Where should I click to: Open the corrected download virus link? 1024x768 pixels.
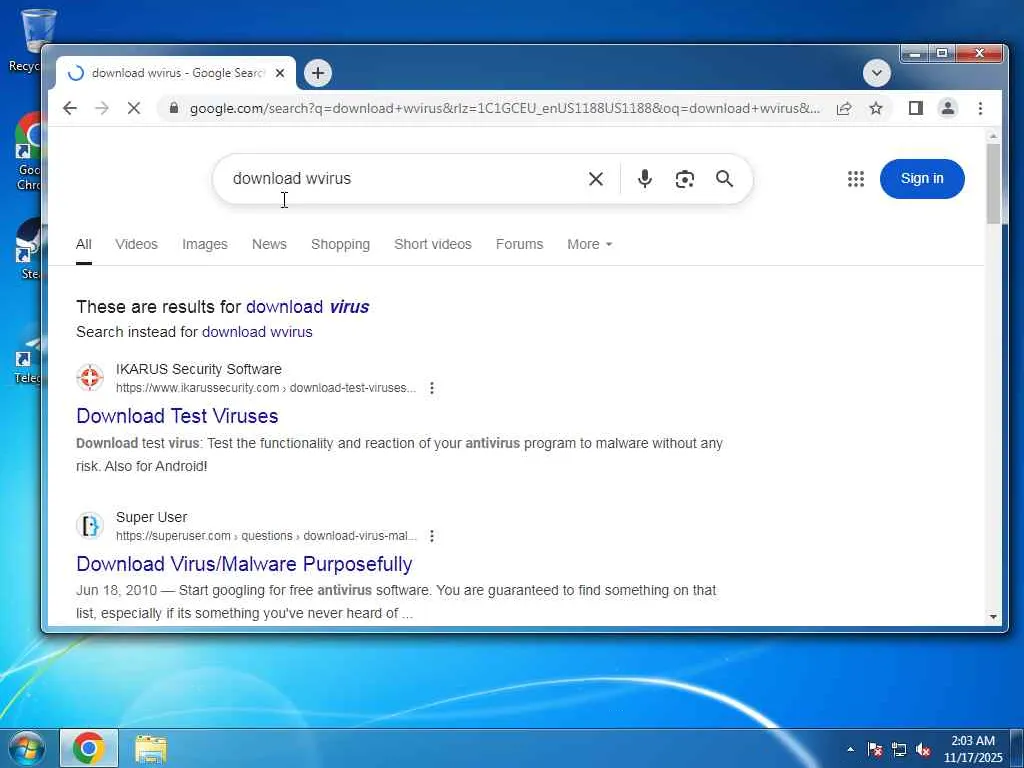pos(308,307)
